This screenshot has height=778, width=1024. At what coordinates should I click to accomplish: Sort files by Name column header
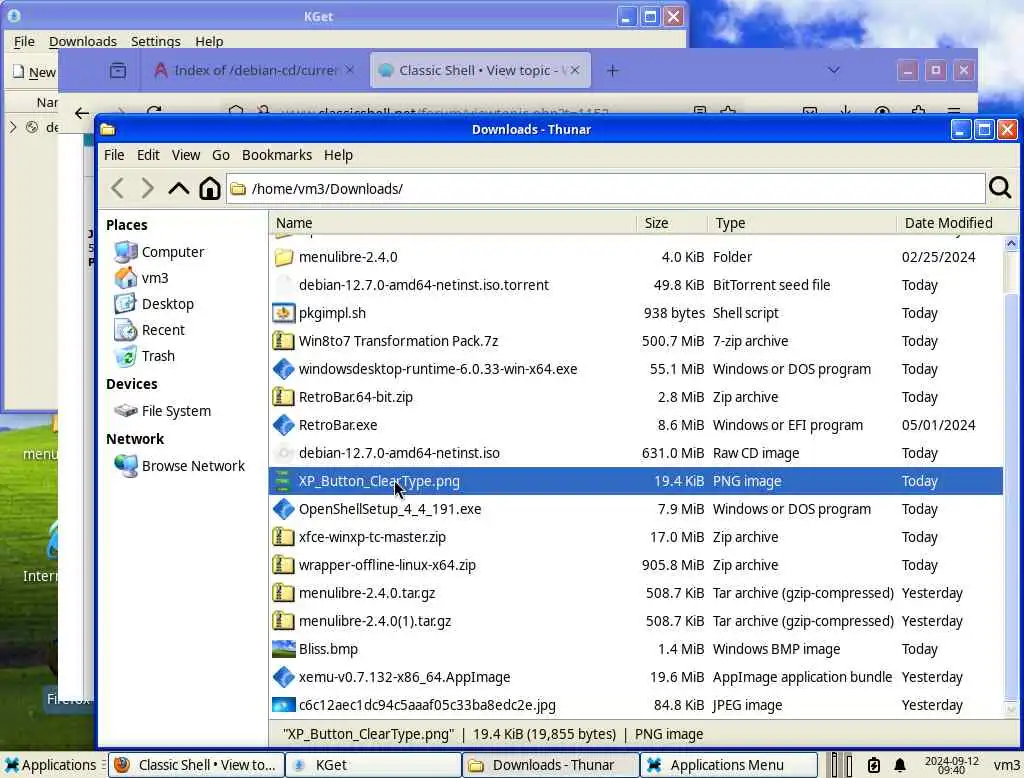pos(453,223)
